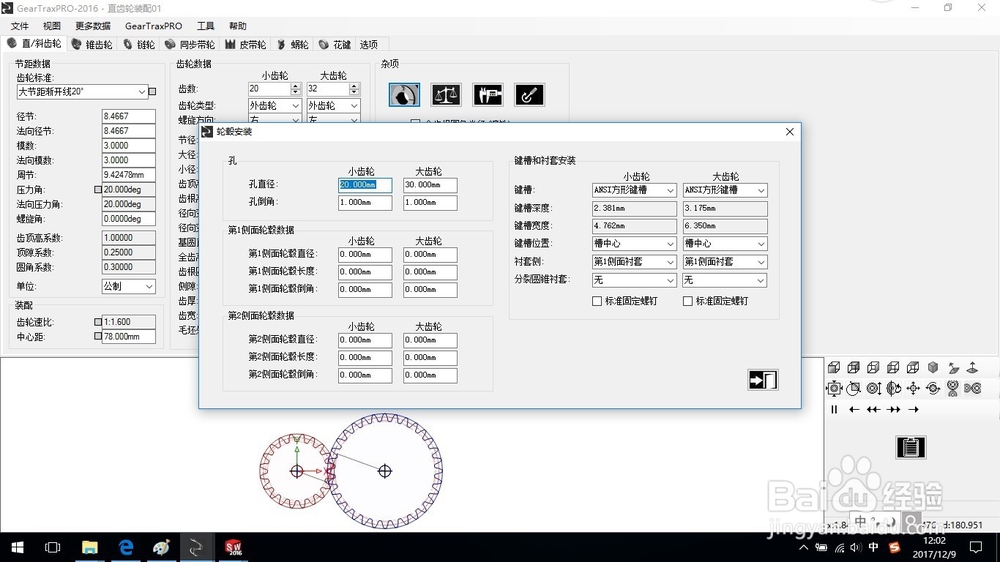Open 分裂圆锥衬套 dropdown for 小齿轮
The image size is (1000, 562).
click(x=634, y=280)
